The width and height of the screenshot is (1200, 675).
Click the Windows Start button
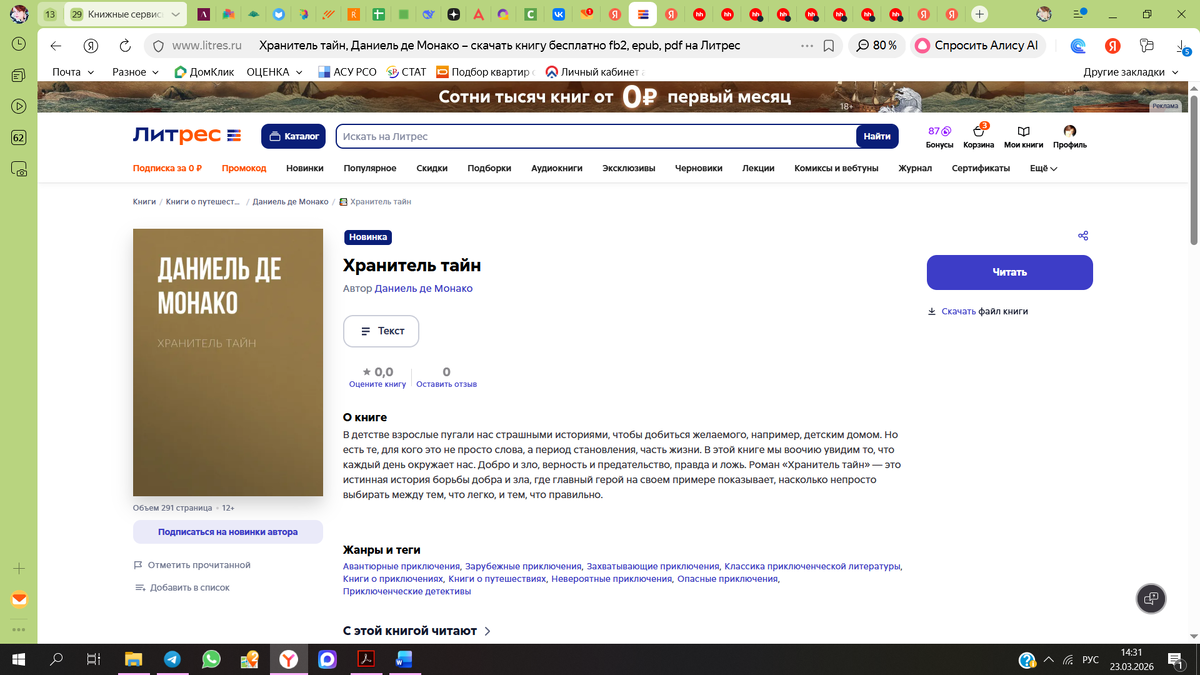pos(17,660)
